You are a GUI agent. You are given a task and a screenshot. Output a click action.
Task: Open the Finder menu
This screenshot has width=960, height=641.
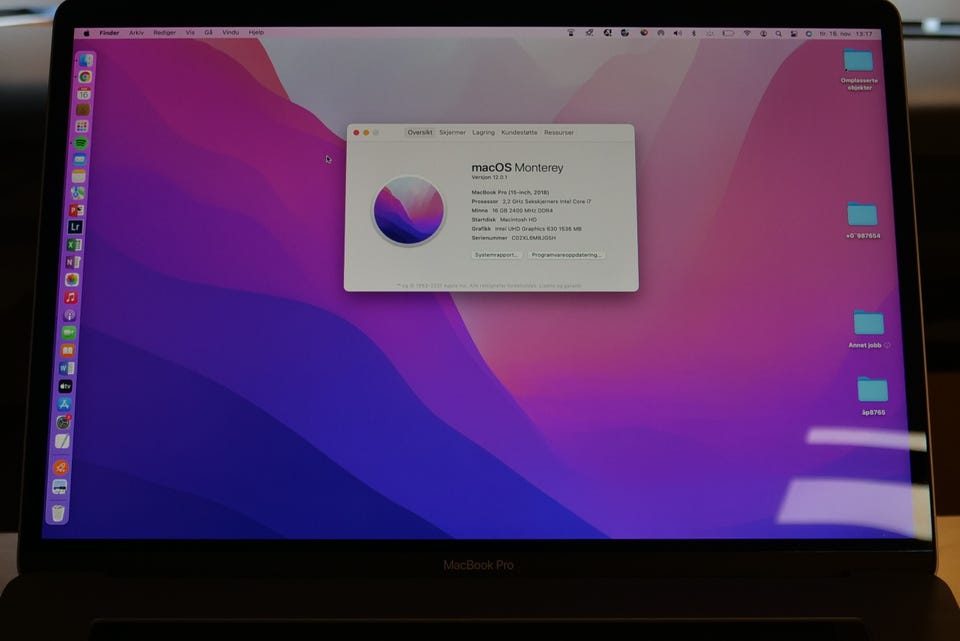109,33
